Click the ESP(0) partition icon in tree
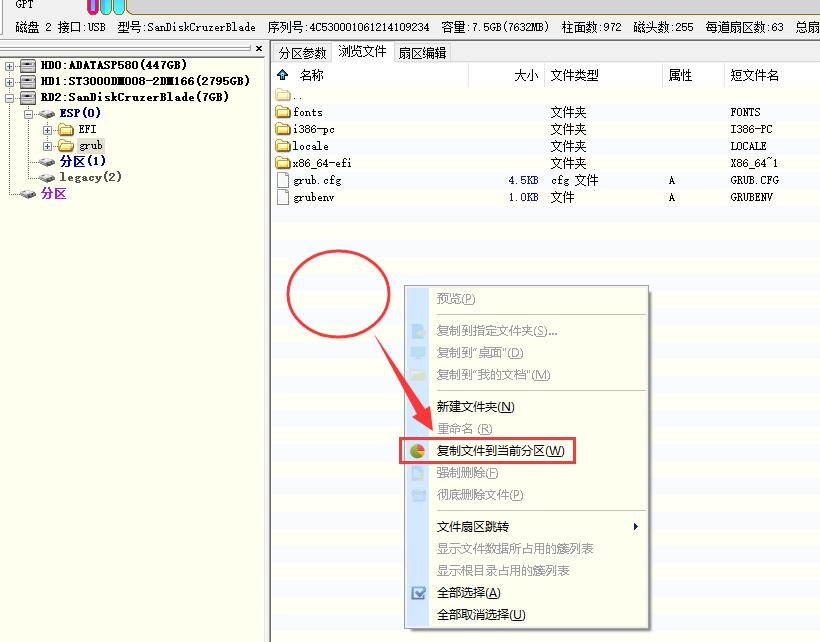 (x=46, y=114)
